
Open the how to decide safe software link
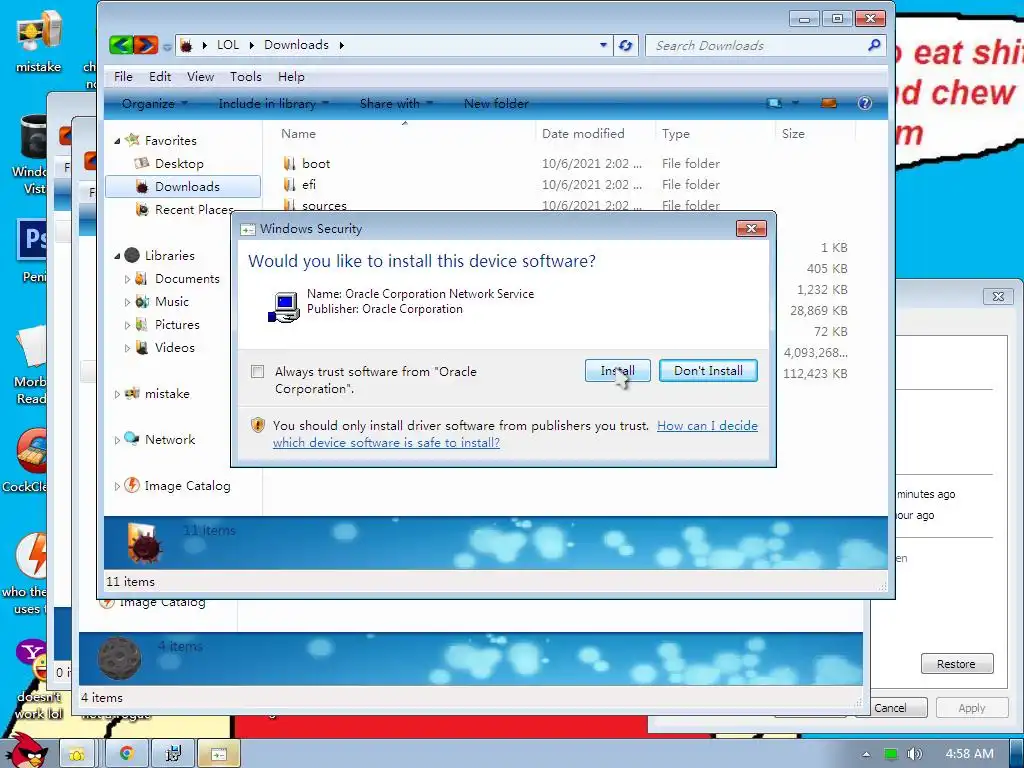(515, 434)
